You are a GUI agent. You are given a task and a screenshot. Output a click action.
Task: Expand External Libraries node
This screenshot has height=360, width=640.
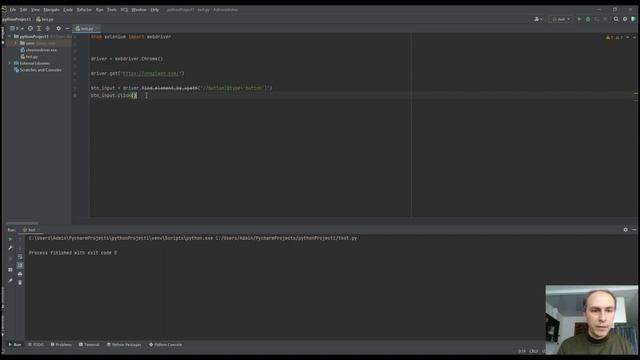click(x=10, y=63)
